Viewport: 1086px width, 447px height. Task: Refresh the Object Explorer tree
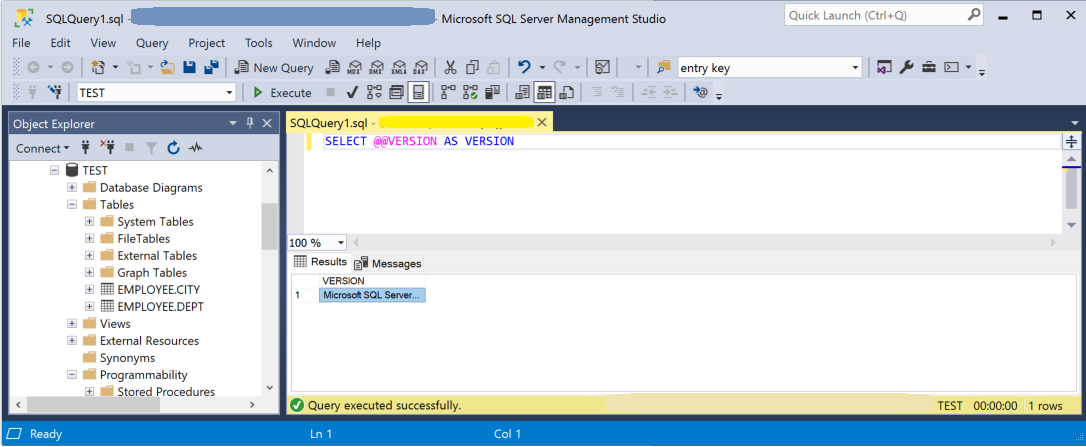(x=173, y=148)
